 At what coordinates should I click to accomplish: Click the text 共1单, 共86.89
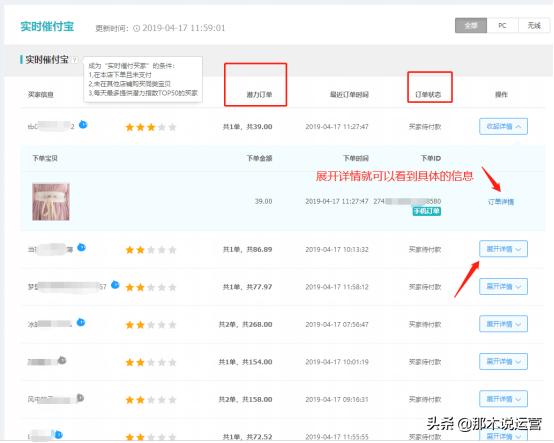pyautogui.click(x=247, y=249)
